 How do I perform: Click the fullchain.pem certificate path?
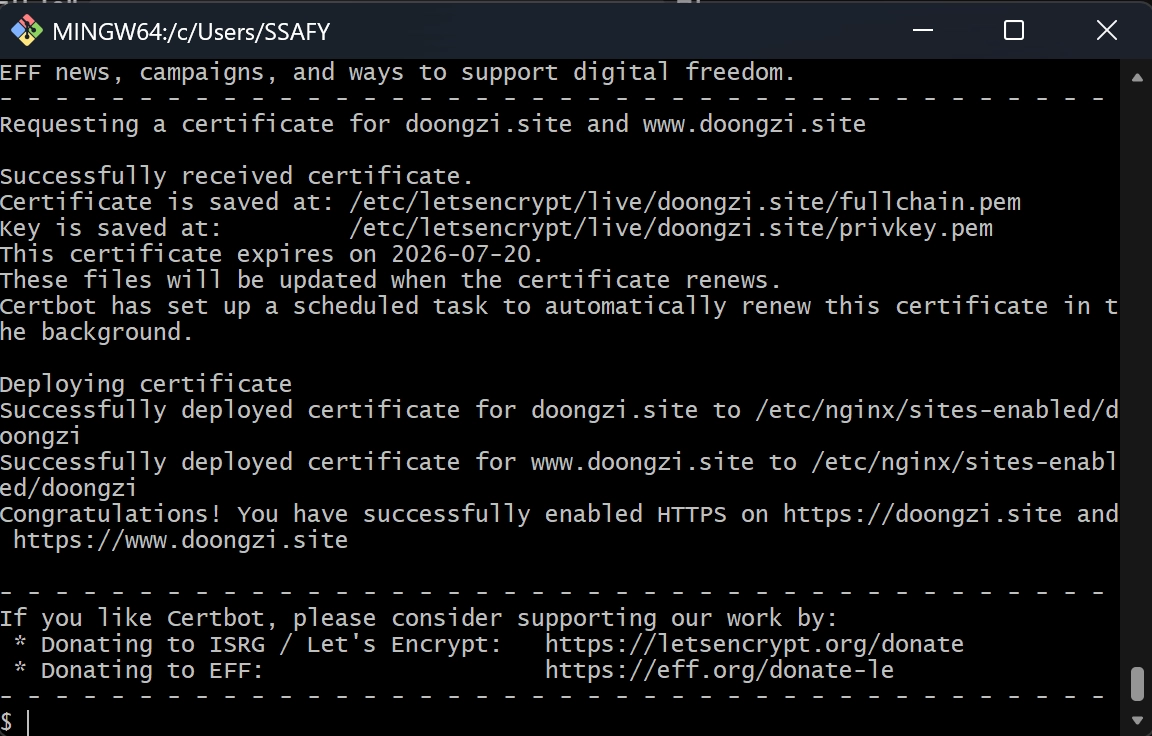[x=685, y=203]
